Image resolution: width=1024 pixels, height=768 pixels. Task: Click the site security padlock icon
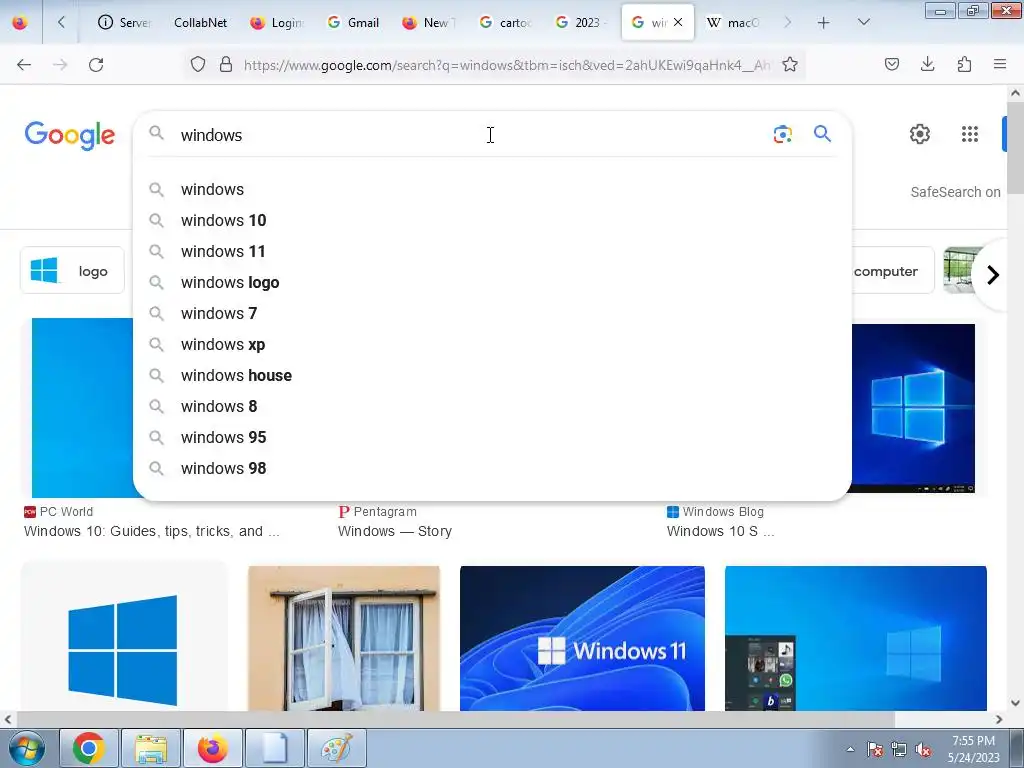[226, 65]
